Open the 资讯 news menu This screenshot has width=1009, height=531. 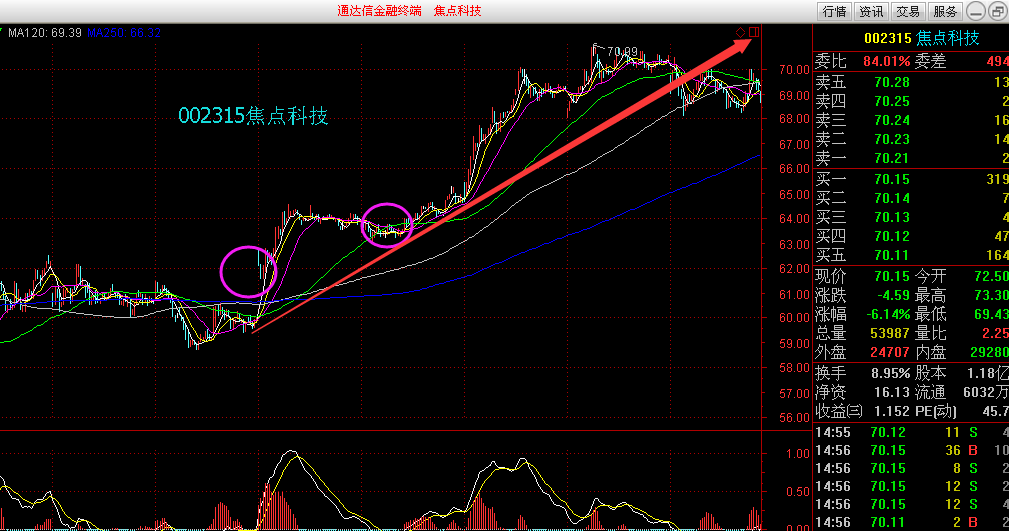871,12
